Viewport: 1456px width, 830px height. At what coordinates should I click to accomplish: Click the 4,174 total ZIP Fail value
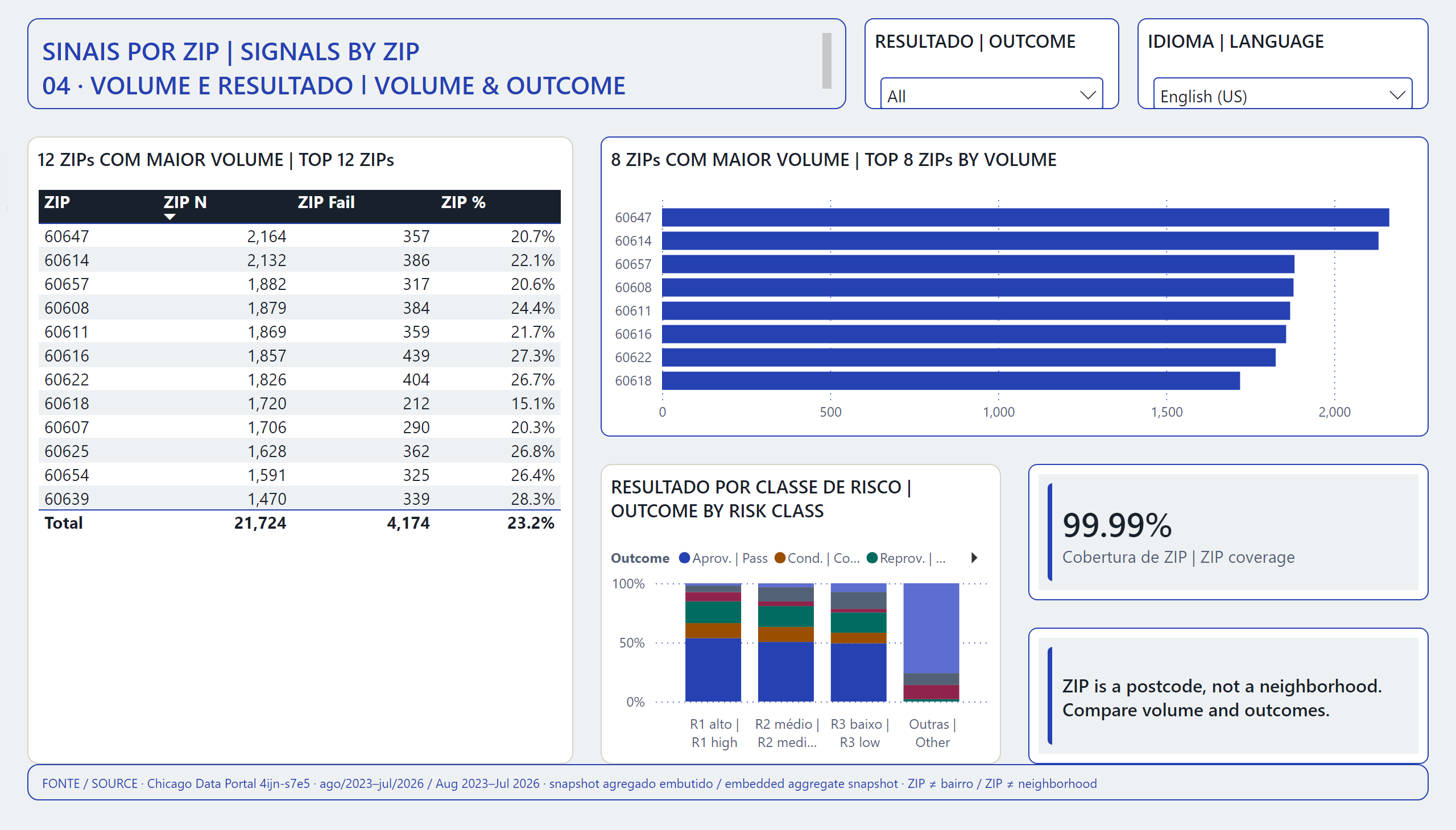click(x=408, y=523)
